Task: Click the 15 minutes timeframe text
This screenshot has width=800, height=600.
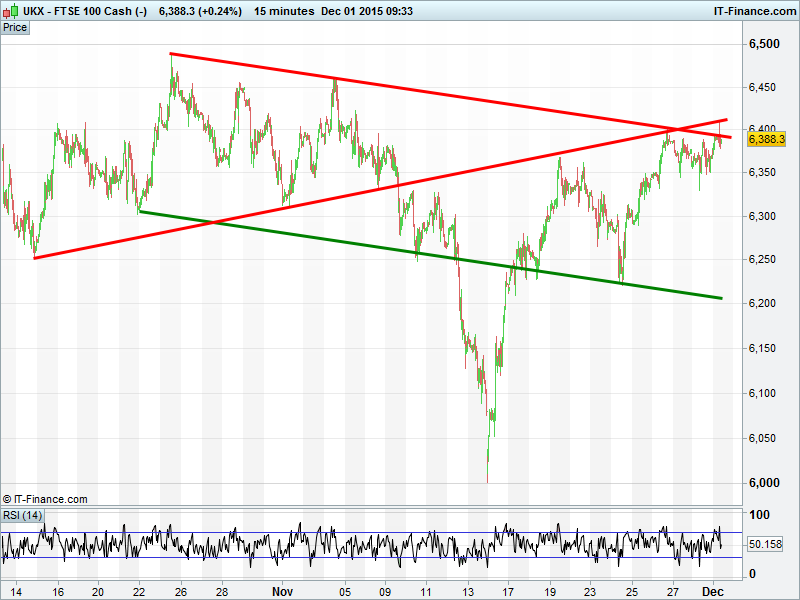Action: 285,10
